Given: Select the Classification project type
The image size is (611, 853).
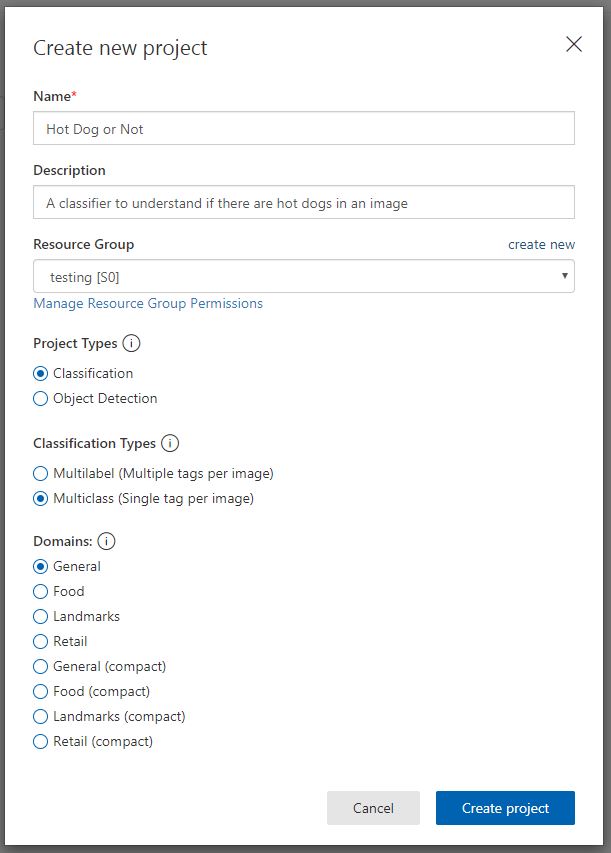Looking at the screenshot, I should (41, 373).
